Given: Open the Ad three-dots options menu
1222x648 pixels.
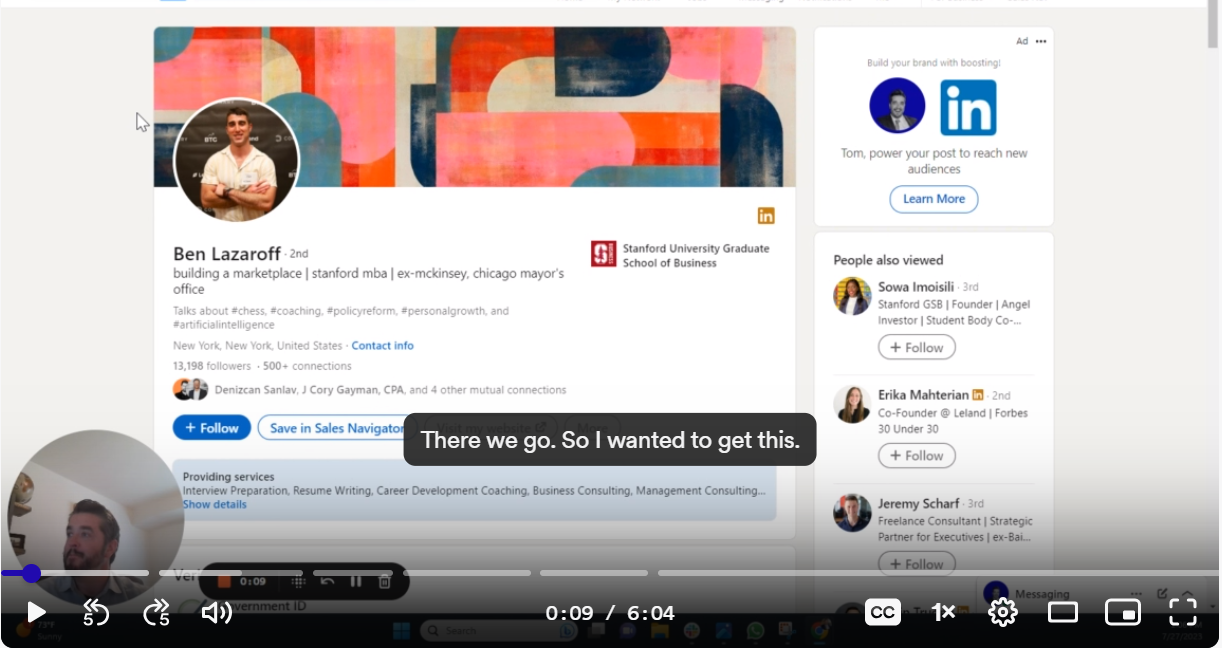Looking at the screenshot, I should (1041, 41).
